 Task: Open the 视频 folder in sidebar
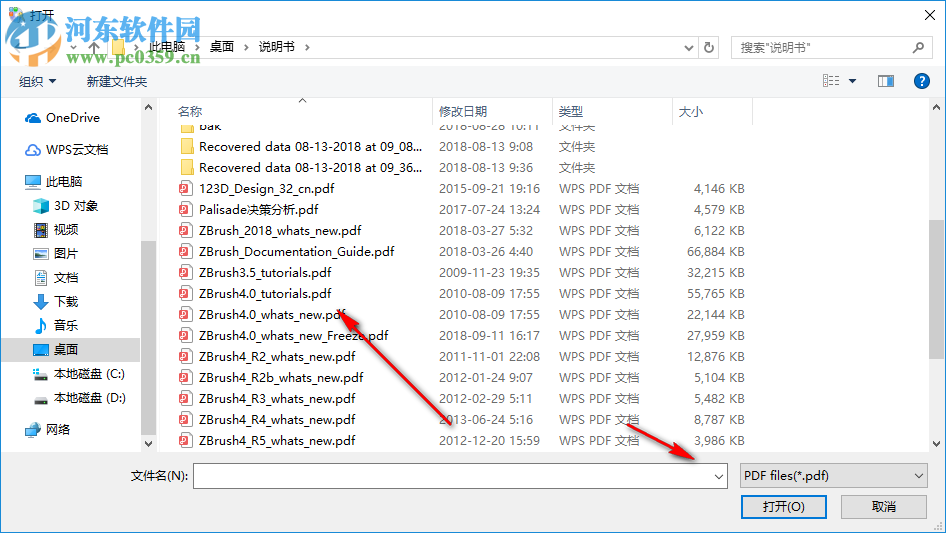coord(66,230)
